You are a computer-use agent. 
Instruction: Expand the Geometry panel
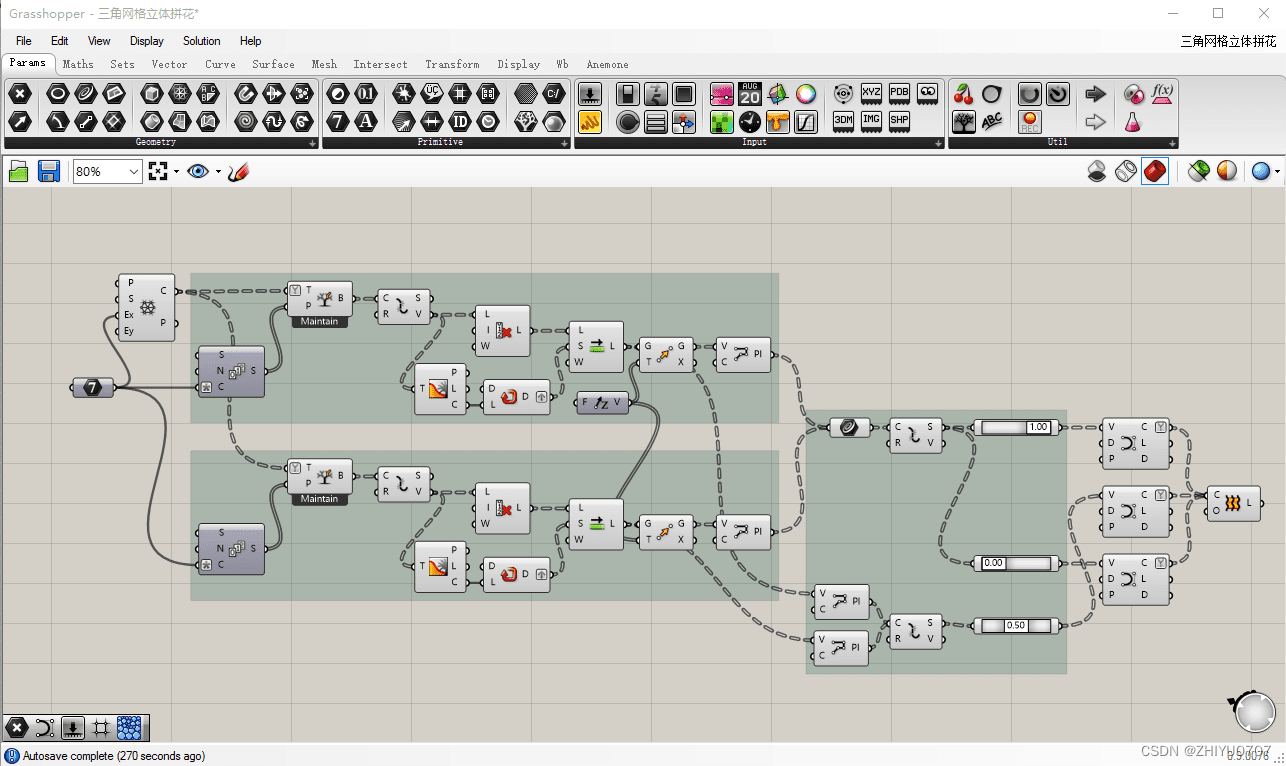313,144
